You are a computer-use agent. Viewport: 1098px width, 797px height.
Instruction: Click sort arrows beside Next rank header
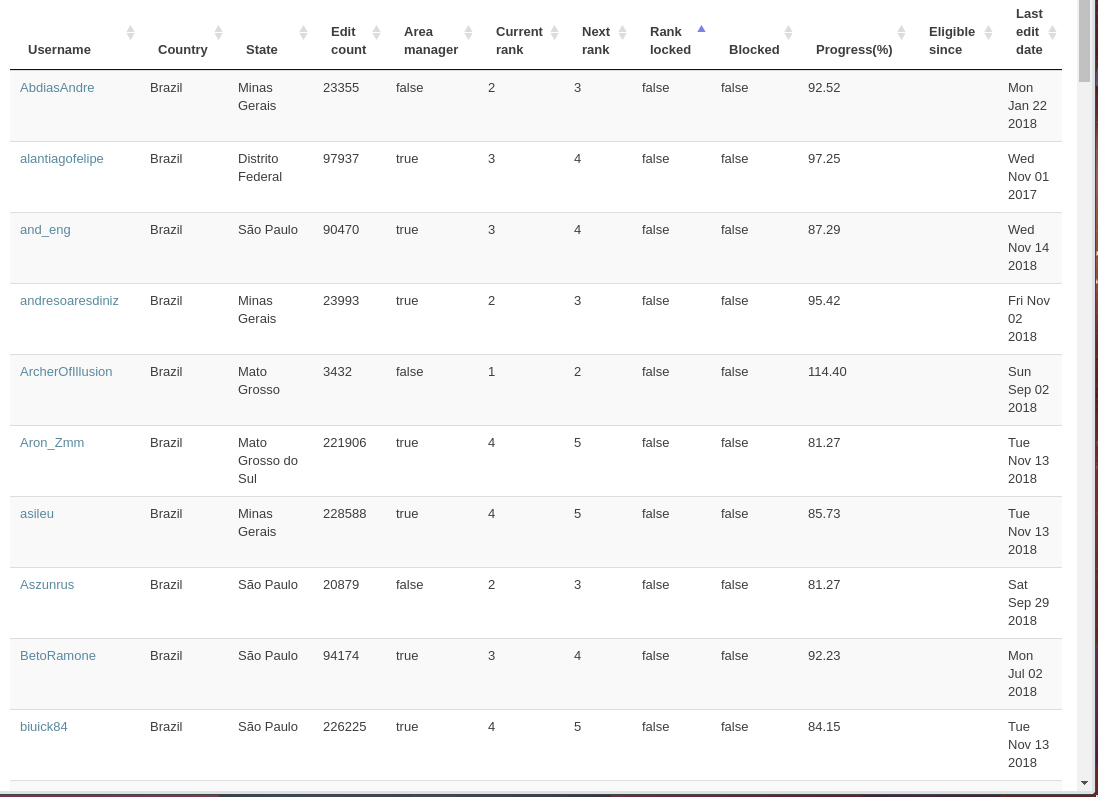coord(622,33)
